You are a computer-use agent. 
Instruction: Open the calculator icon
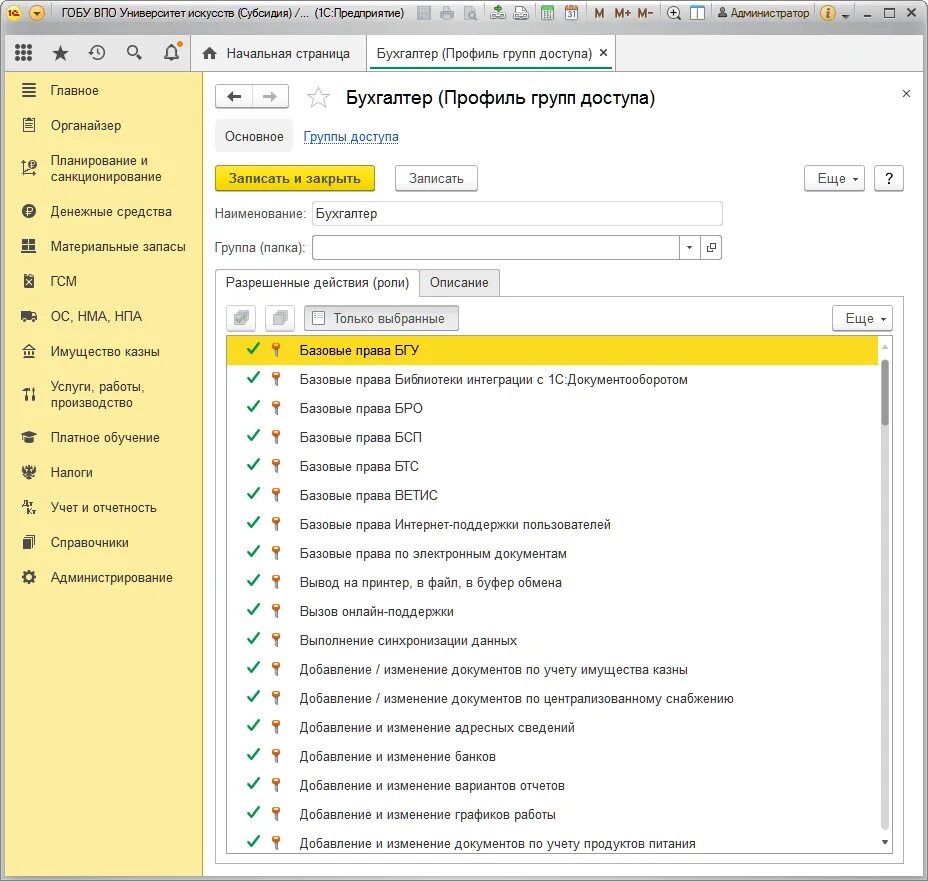(548, 13)
